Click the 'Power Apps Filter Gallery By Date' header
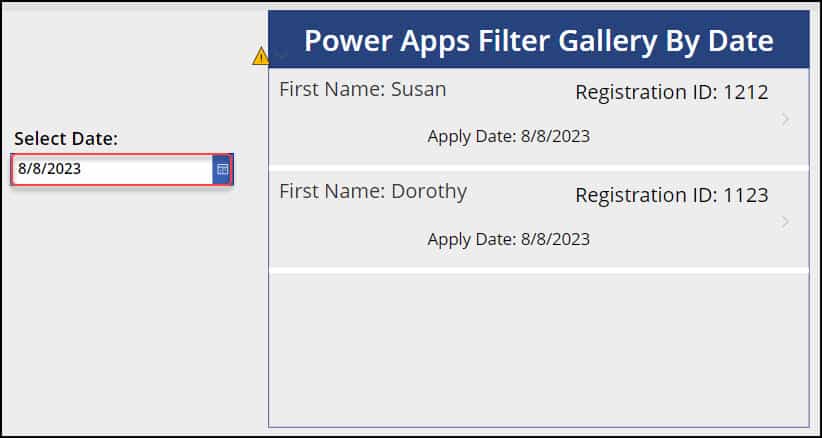822x438 pixels. point(539,40)
